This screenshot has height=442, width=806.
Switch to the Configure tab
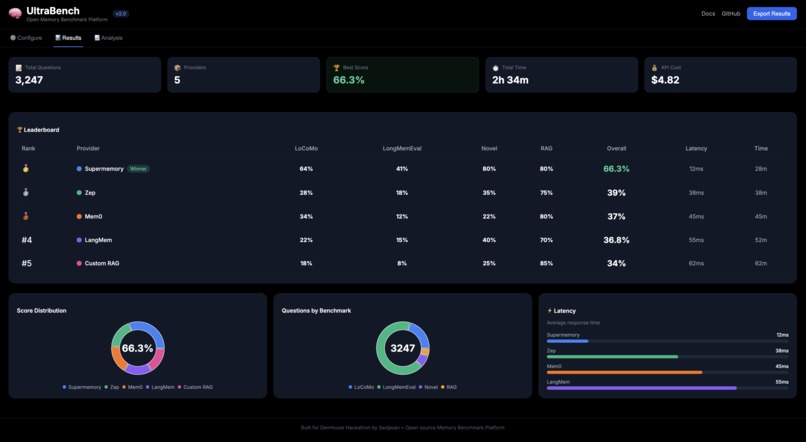(x=26, y=38)
